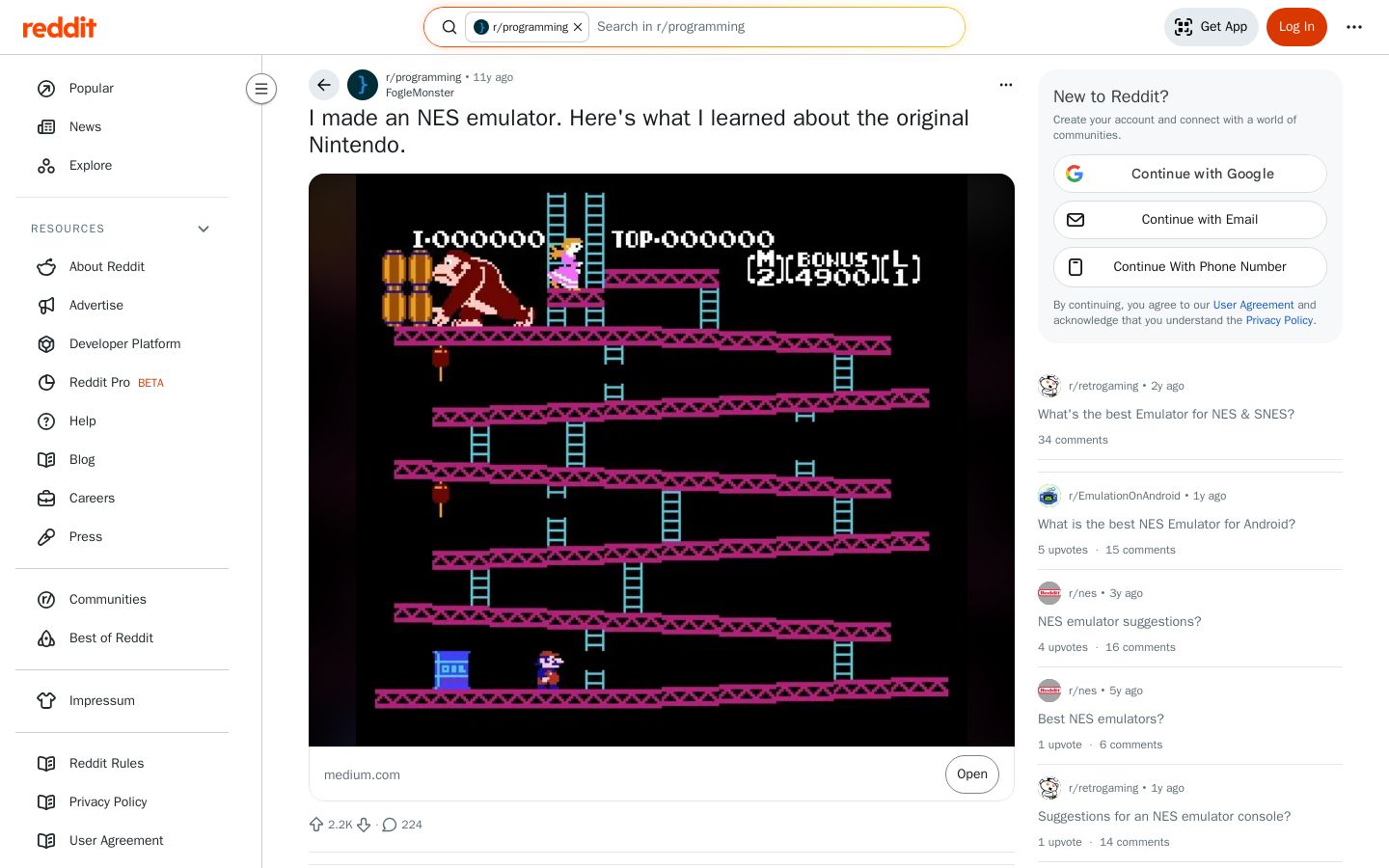Click the r/nes avatar dated 5y ago

point(1049,691)
